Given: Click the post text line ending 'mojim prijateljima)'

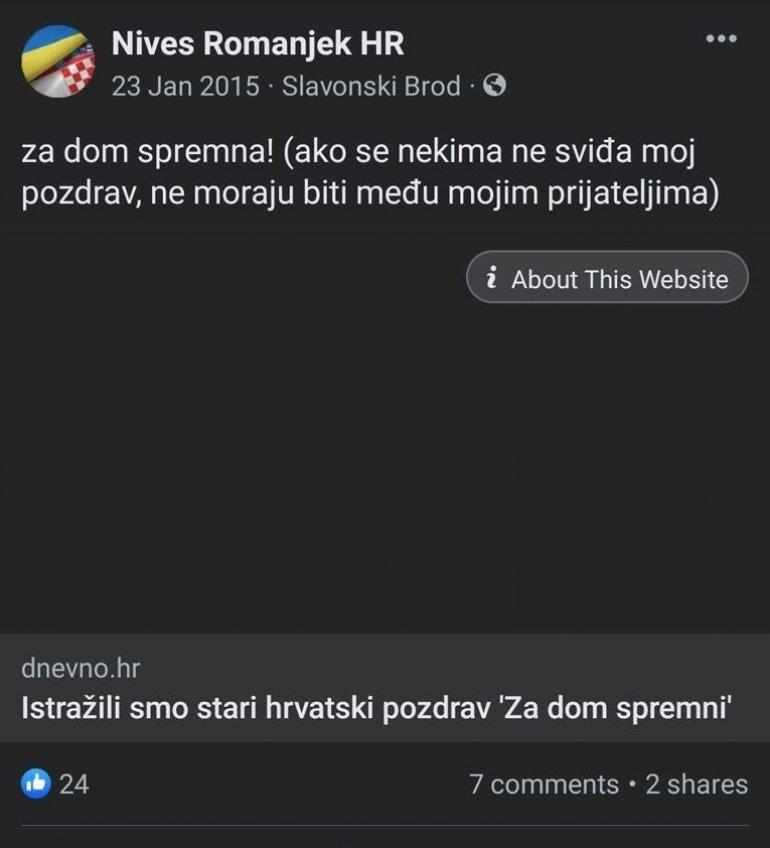Looking at the screenshot, I should (x=370, y=193).
